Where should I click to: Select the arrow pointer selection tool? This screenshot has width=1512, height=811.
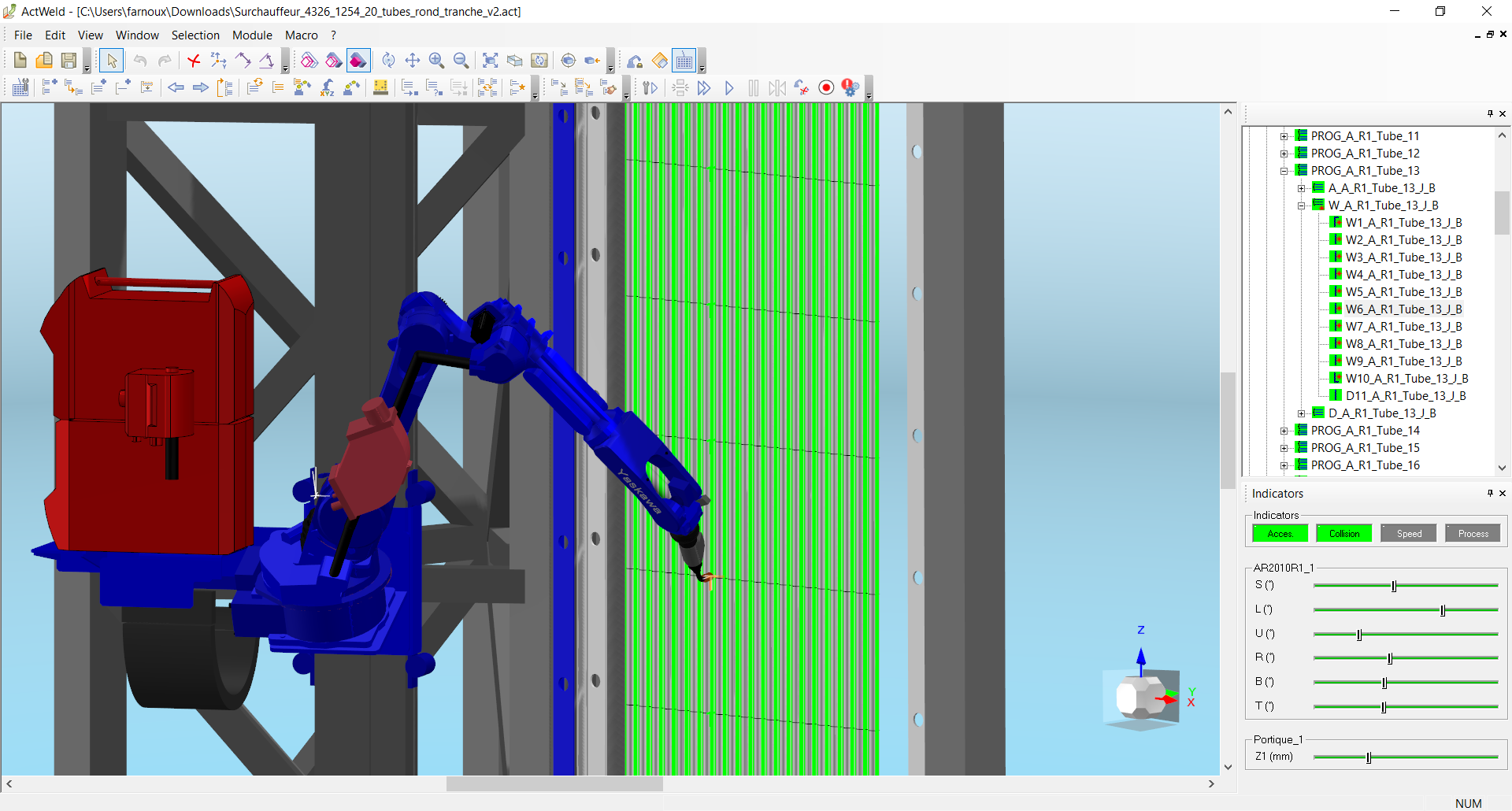click(112, 61)
